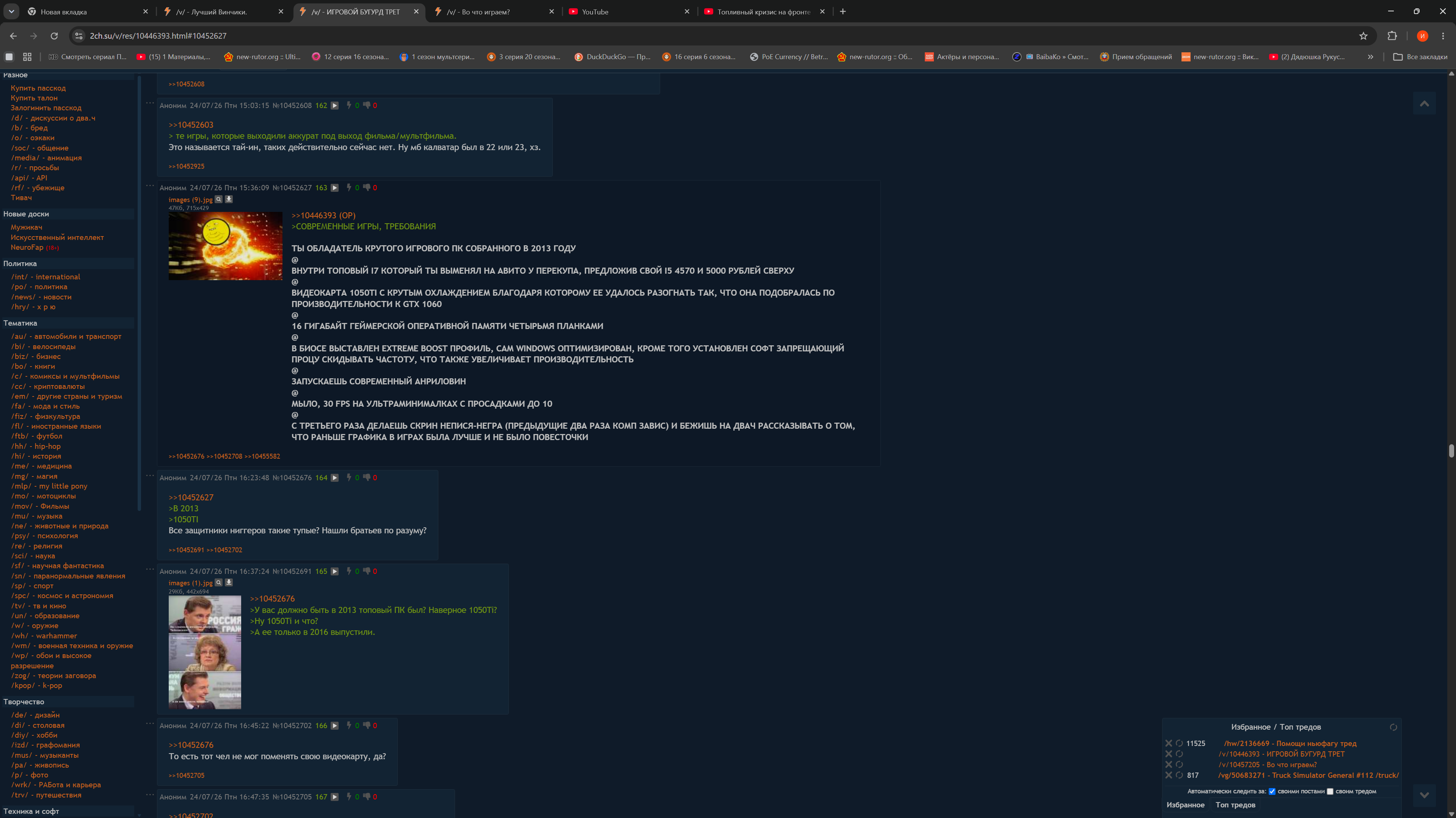The width and height of the screenshot is (1456, 818).
Task: Click the page vertical scrollbar thumb
Action: pyautogui.click(x=1451, y=450)
